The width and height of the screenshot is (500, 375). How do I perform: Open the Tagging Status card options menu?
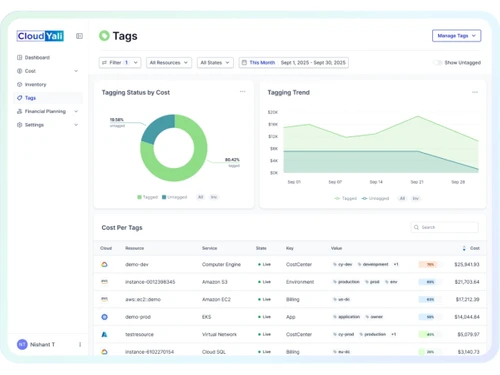(x=243, y=91)
